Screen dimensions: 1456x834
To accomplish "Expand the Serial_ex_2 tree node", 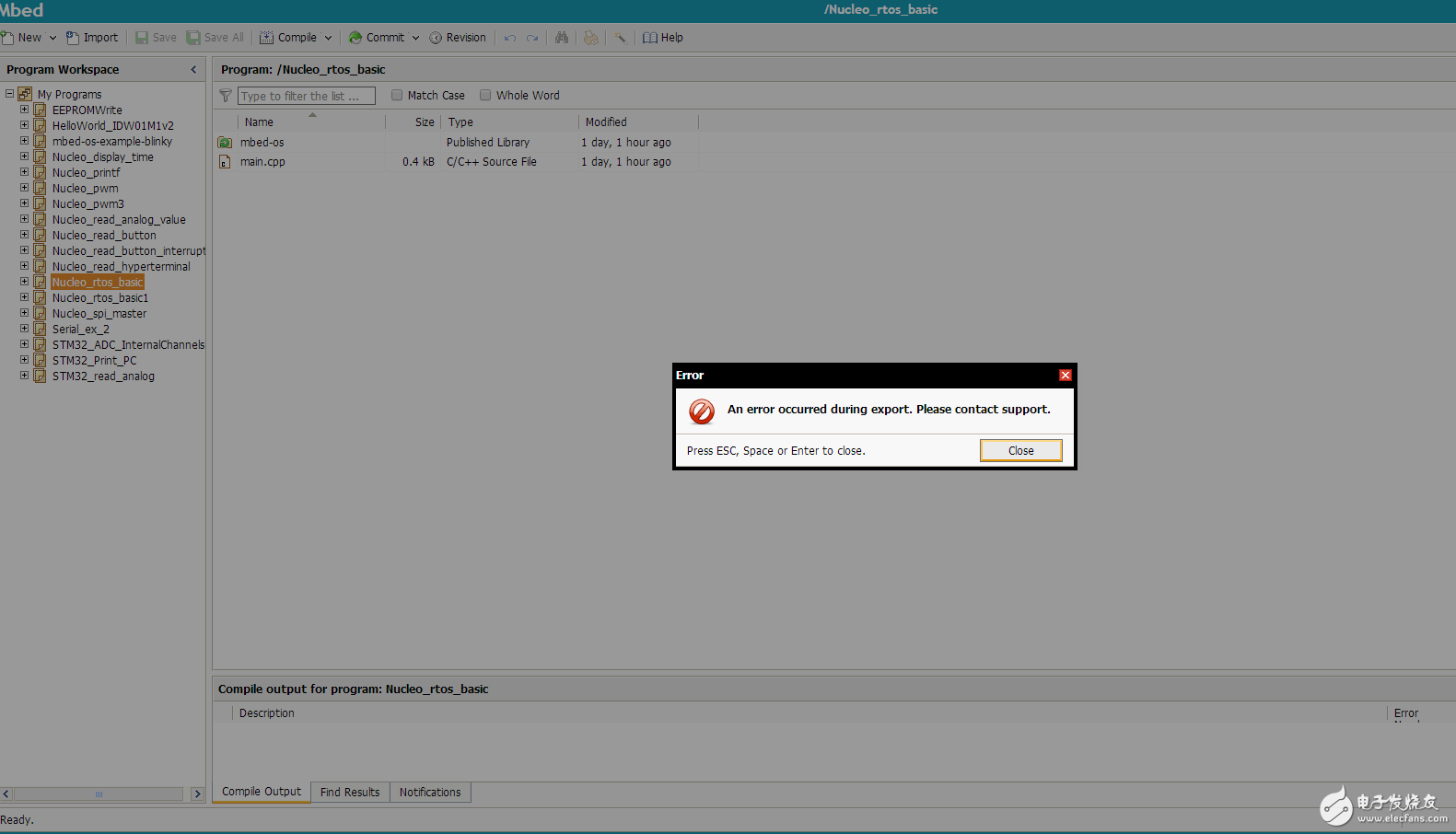I will coord(24,329).
